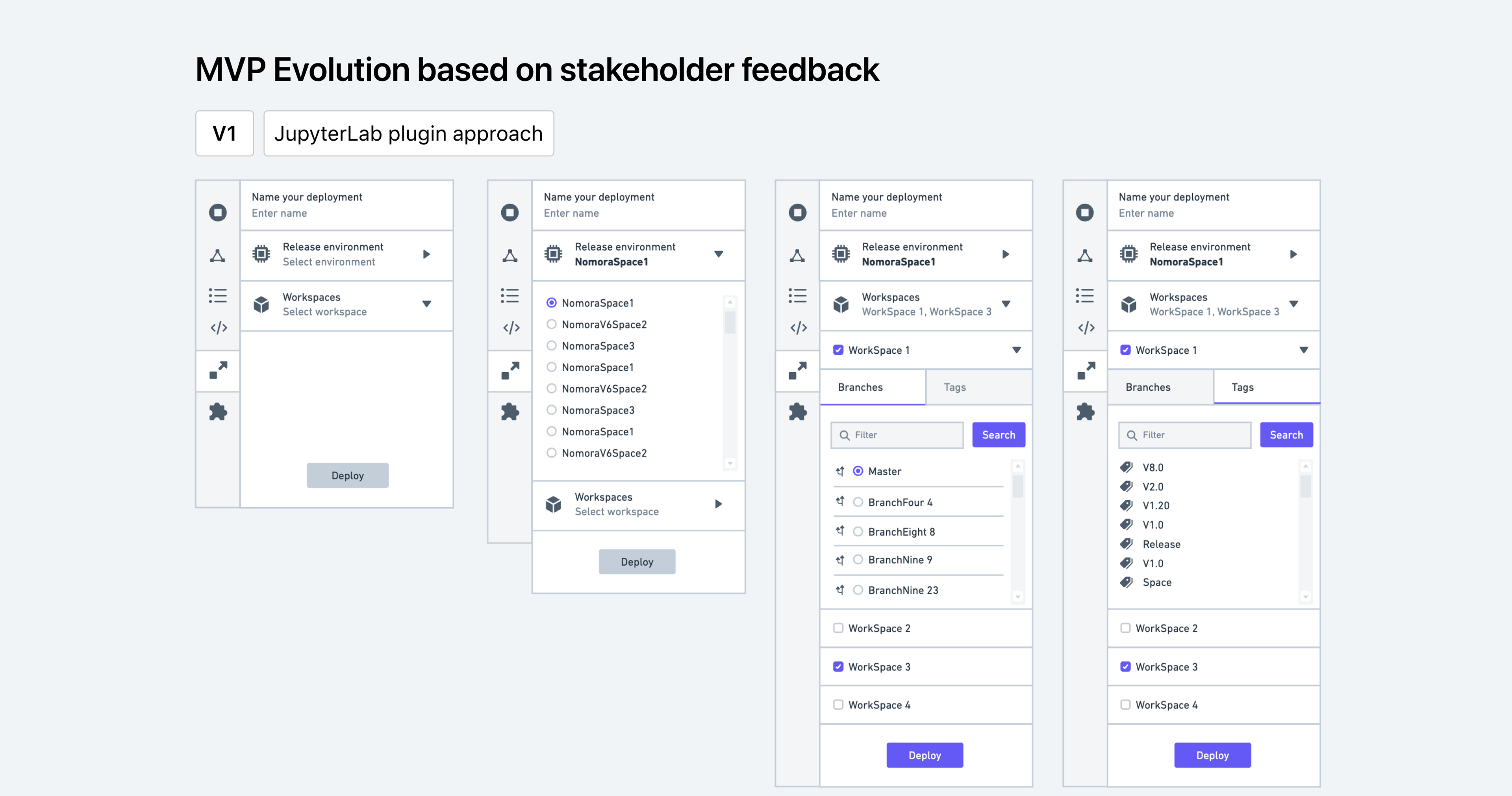Check the WorkSpace 2 checkbox in third panel
The width and height of the screenshot is (1512, 796).
click(838, 628)
